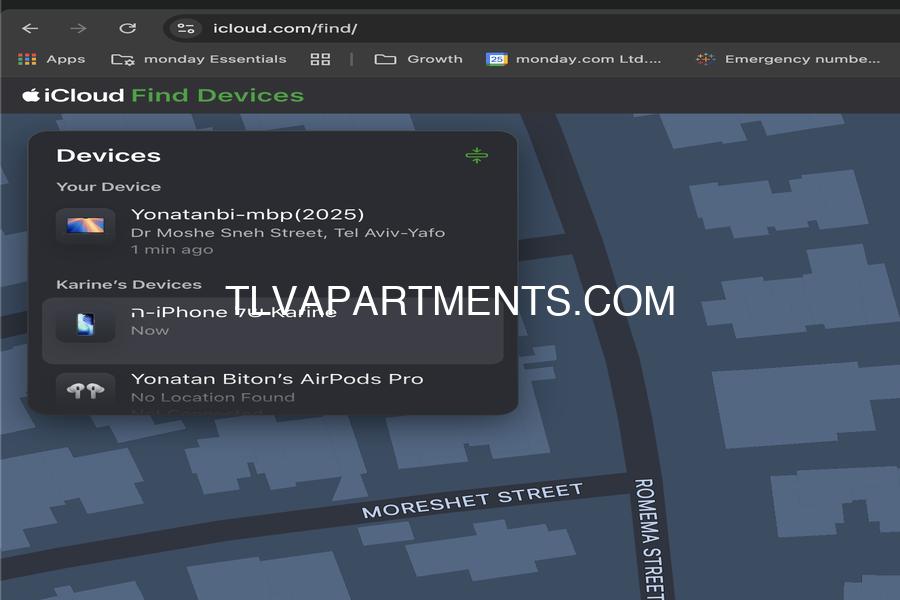900x600 pixels.
Task: Click the tab groups grid icon
Action: coord(320,59)
